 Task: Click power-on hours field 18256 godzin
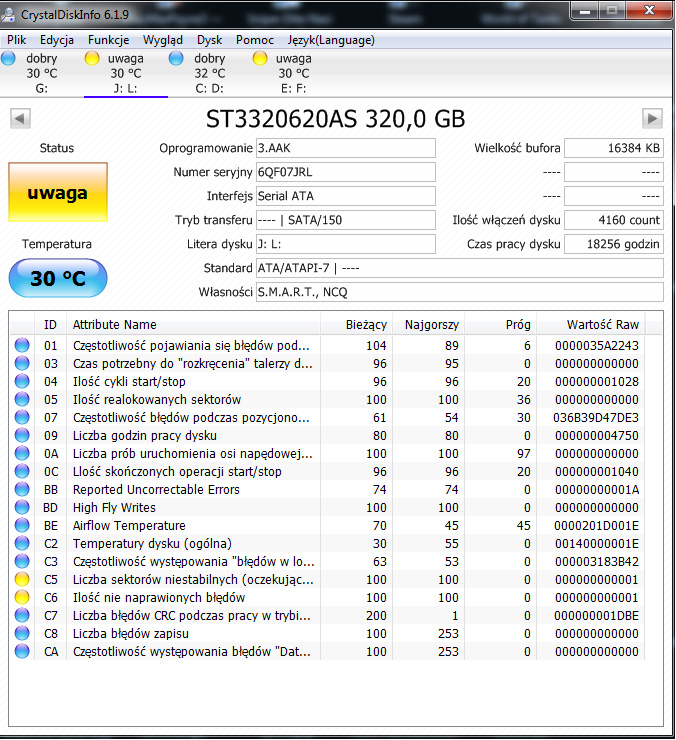pyautogui.click(x=614, y=244)
